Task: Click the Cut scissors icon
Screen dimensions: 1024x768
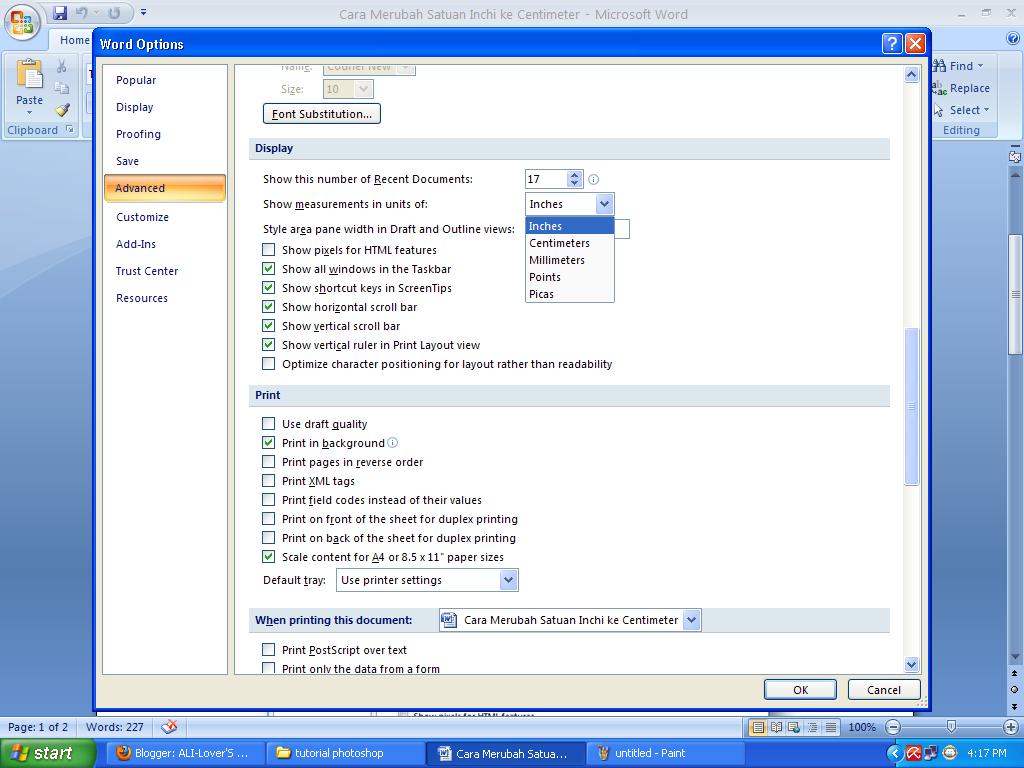Action: tap(61, 66)
